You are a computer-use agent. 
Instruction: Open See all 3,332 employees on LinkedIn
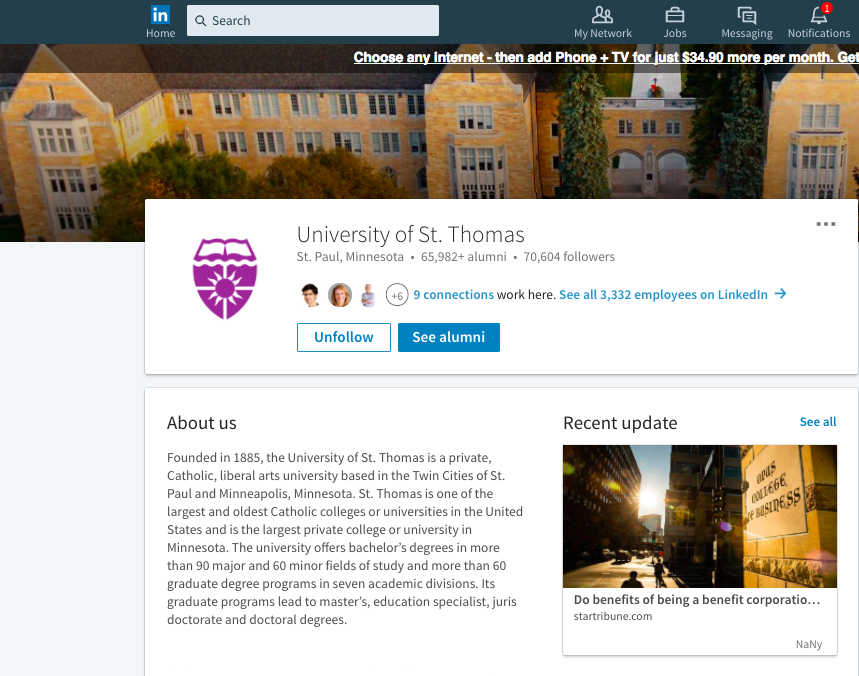tap(663, 295)
